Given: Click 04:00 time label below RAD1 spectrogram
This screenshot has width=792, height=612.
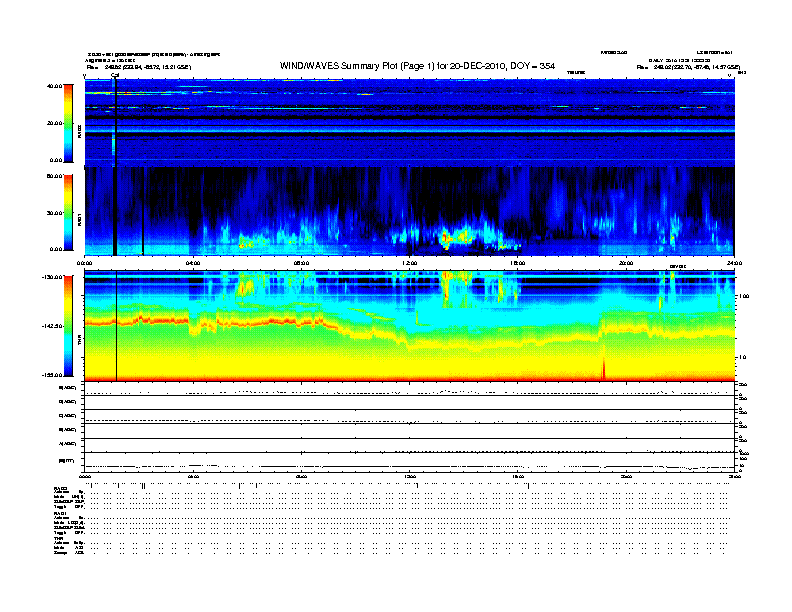Looking at the screenshot, I should coord(193,263).
